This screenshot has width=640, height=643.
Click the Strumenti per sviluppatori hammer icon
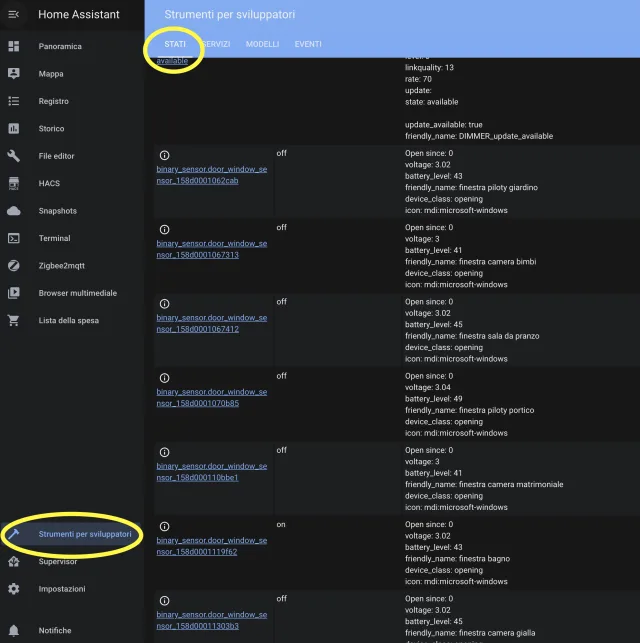tap(14, 534)
